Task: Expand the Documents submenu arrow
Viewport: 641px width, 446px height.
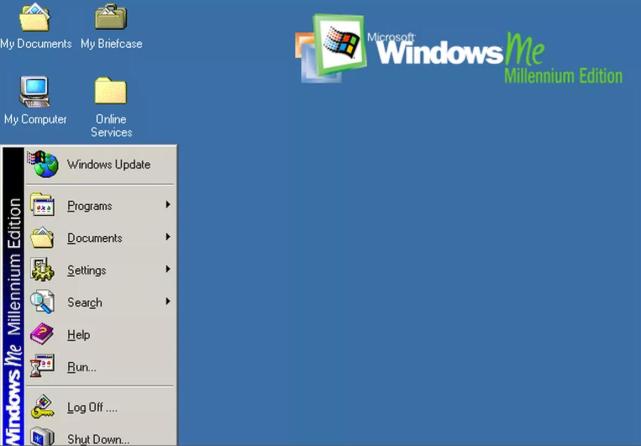Action: (168, 237)
